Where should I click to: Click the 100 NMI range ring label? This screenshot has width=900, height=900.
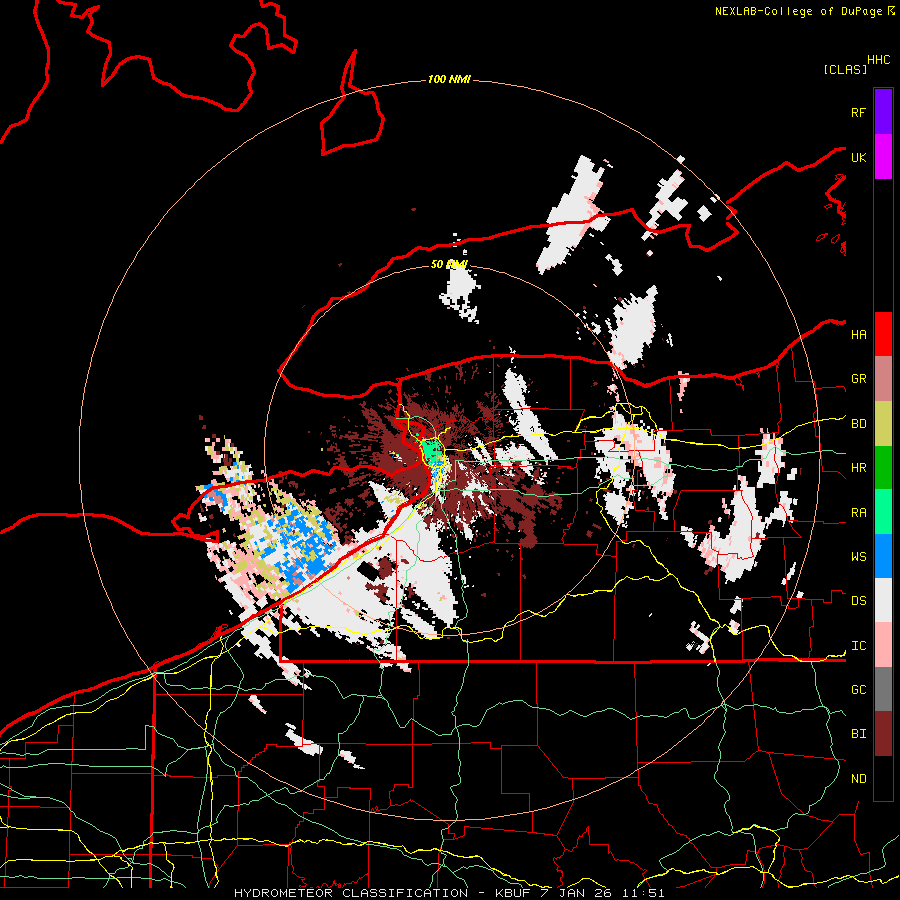tap(449, 79)
